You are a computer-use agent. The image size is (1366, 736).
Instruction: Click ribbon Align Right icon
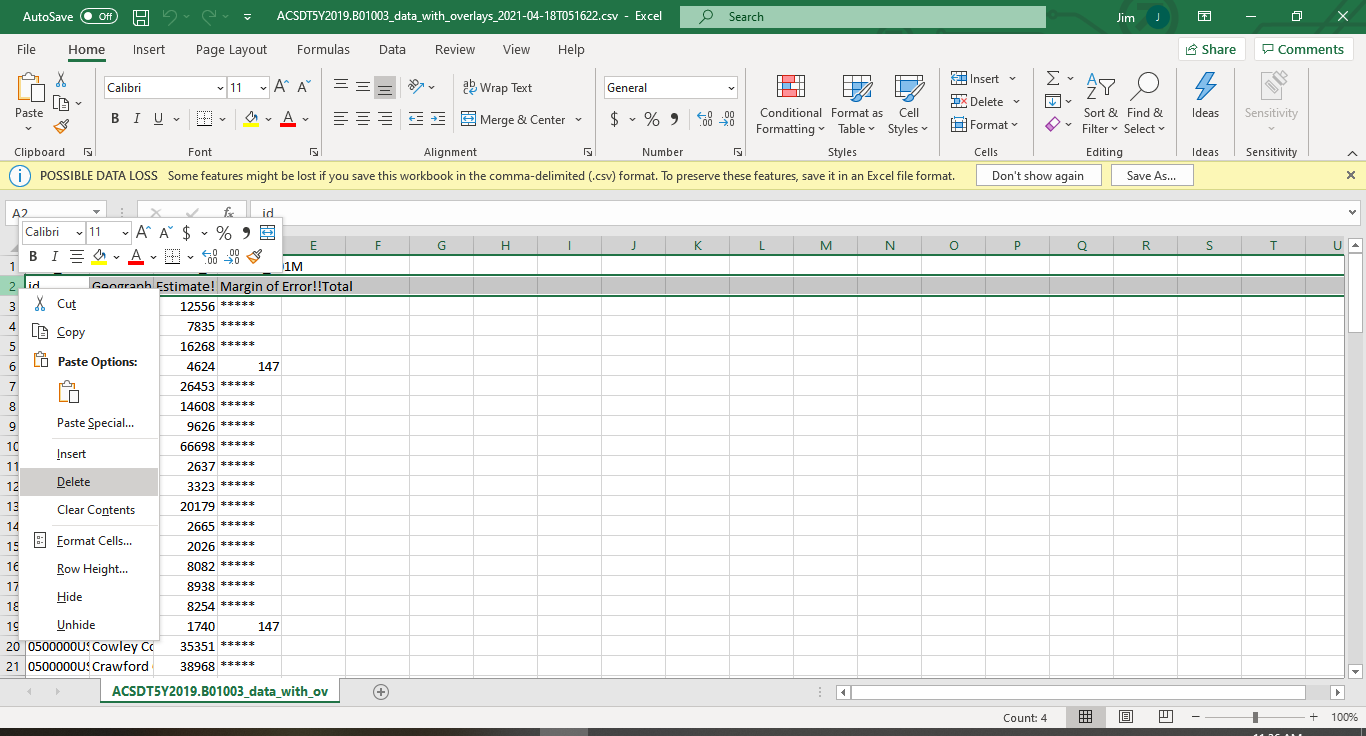pos(384,119)
